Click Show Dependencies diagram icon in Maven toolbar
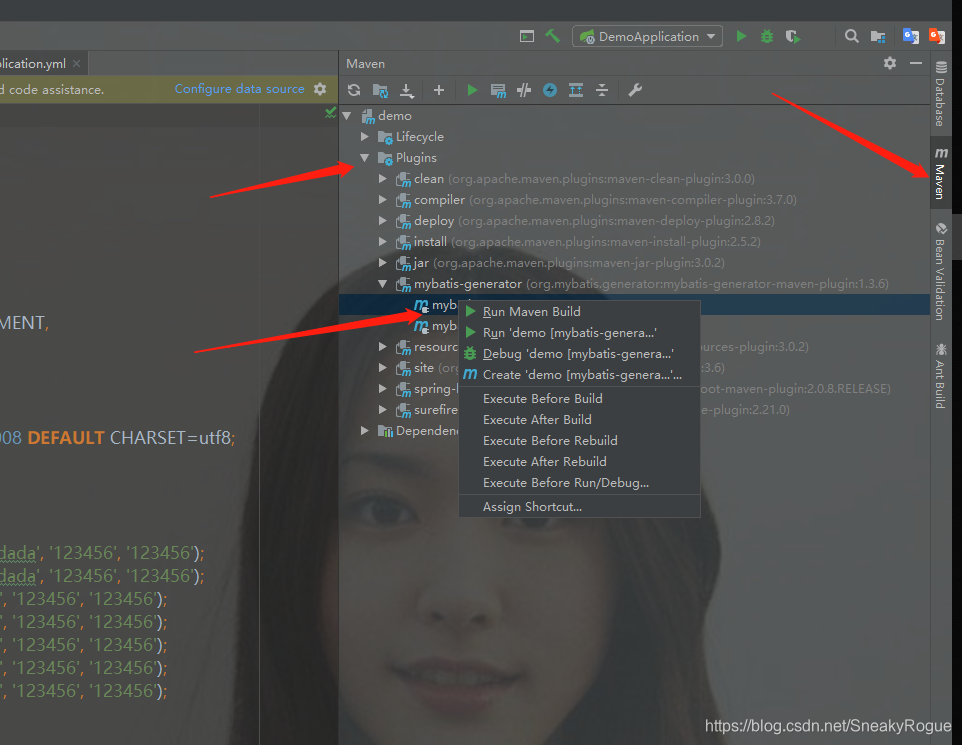This screenshot has height=745, width=962. (575, 90)
